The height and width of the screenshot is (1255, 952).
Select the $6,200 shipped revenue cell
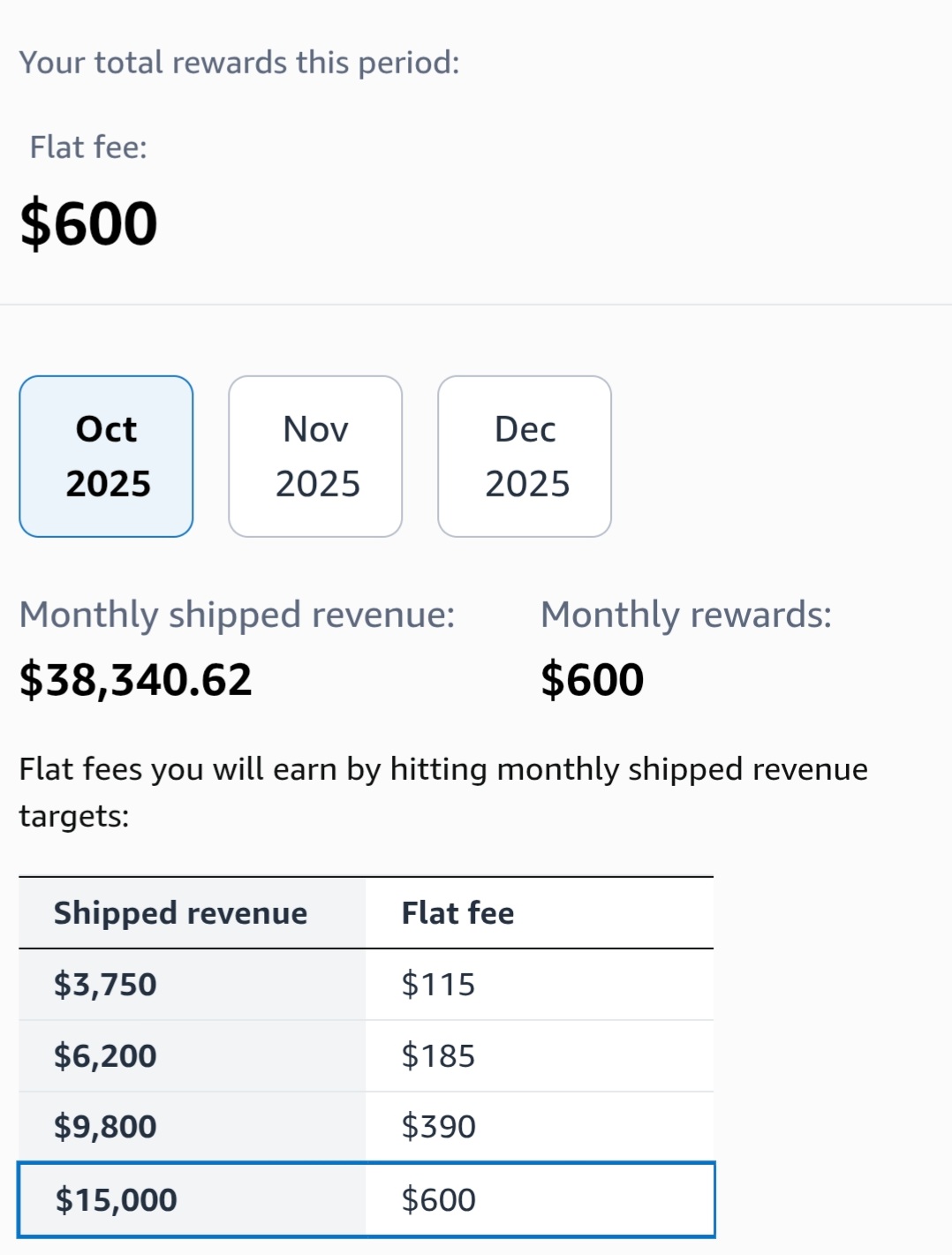pyautogui.click(x=105, y=1056)
